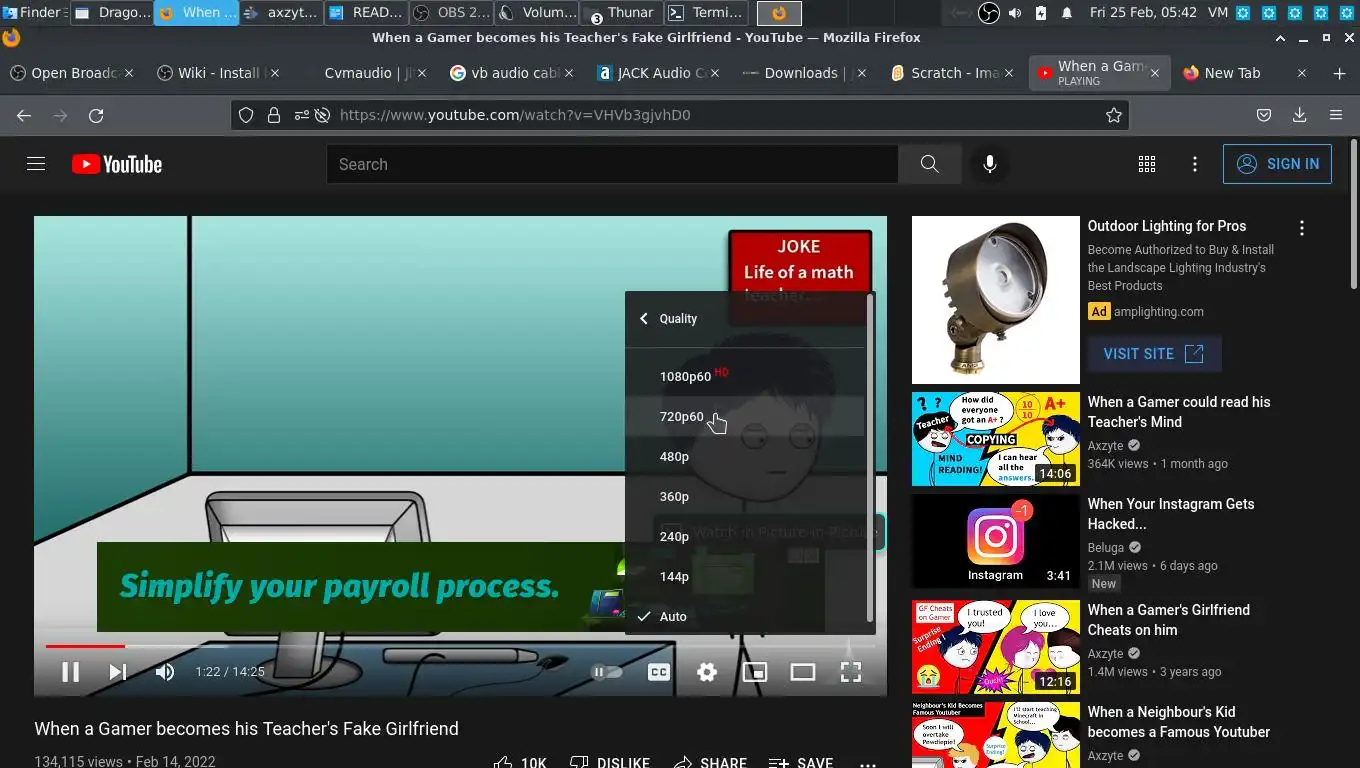Screen dimensions: 1360x768
Task: Switch to the Wiki - Install tab
Action: [x=218, y=73]
